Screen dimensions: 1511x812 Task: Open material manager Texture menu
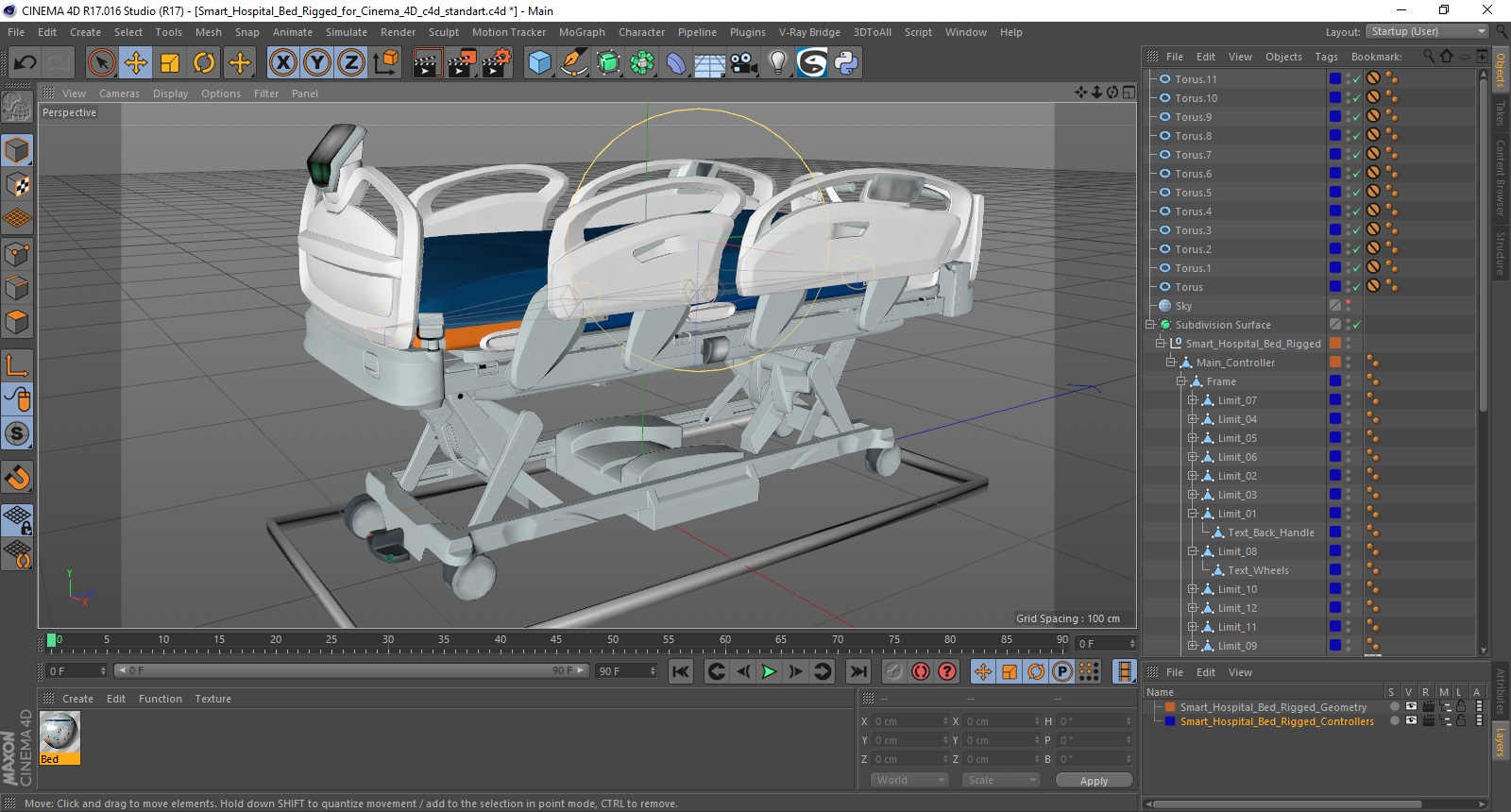pyautogui.click(x=212, y=699)
